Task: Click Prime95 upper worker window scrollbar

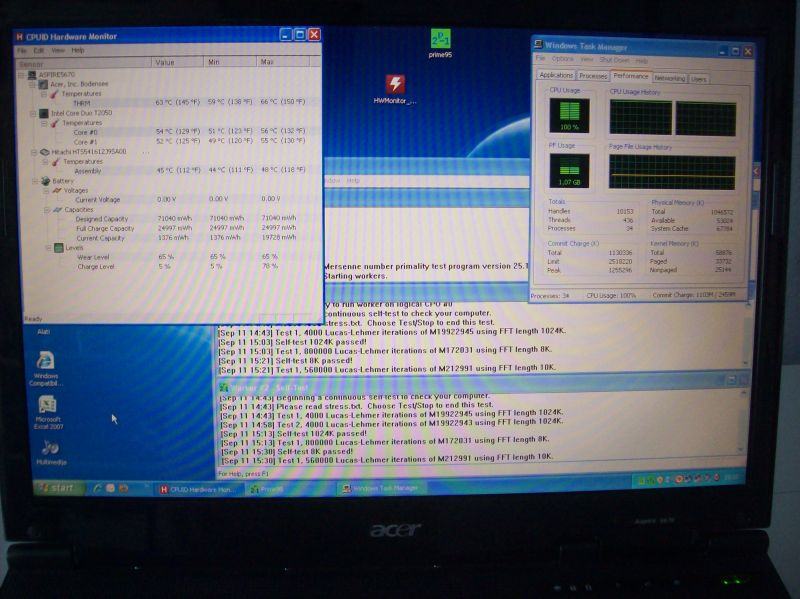Action: tap(746, 334)
